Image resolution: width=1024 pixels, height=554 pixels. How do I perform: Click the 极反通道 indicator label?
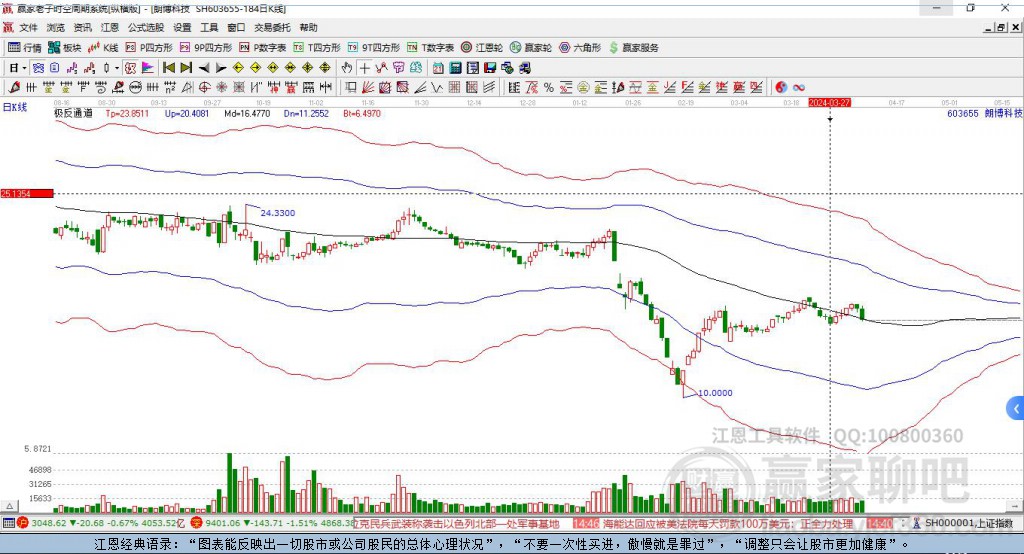click(x=73, y=113)
